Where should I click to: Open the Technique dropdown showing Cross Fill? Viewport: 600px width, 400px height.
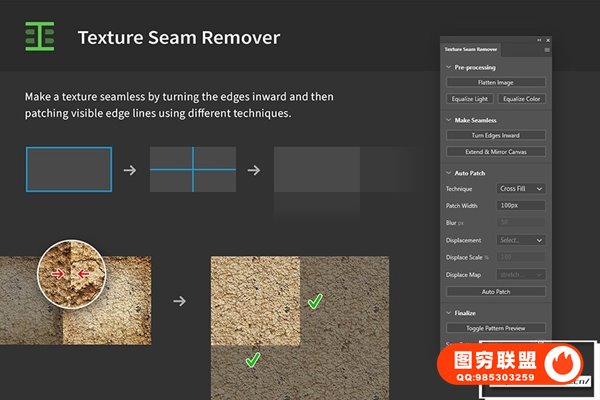(x=521, y=188)
